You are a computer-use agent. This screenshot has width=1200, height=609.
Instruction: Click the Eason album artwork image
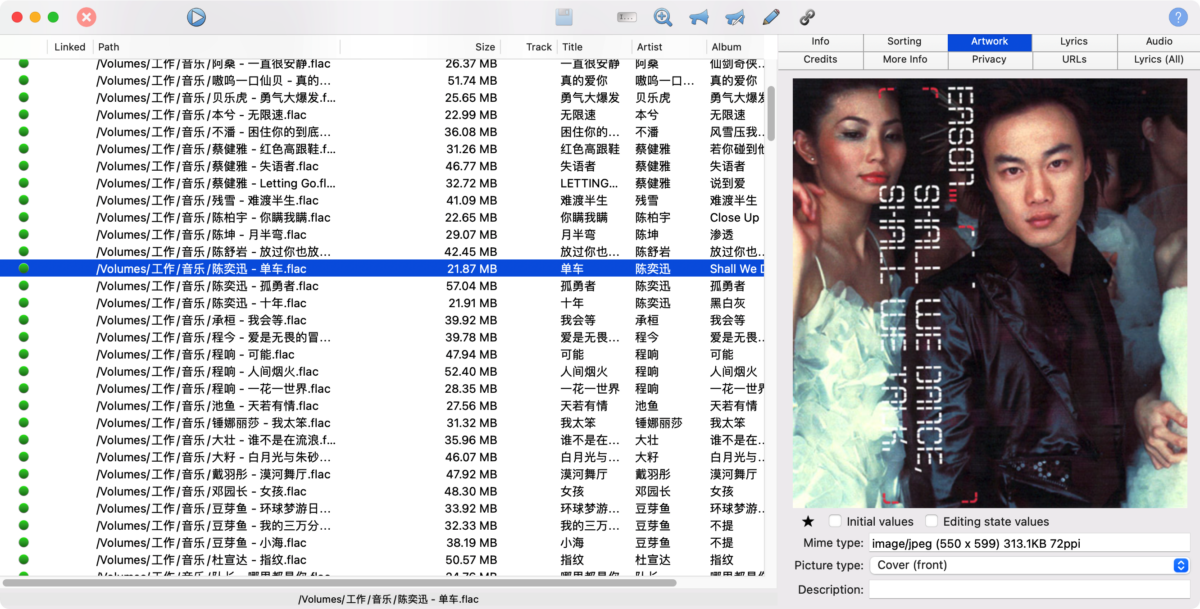(x=989, y=292)
